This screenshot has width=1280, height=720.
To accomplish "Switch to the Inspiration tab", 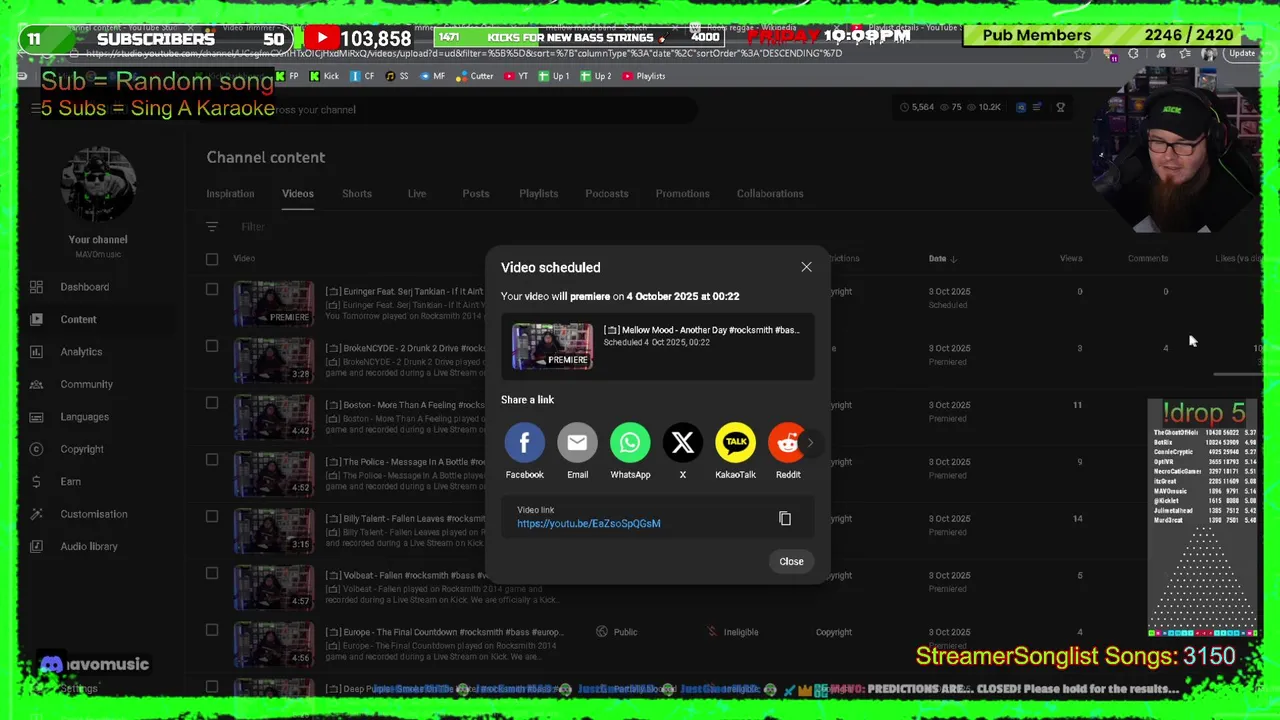I will [230, 194].
